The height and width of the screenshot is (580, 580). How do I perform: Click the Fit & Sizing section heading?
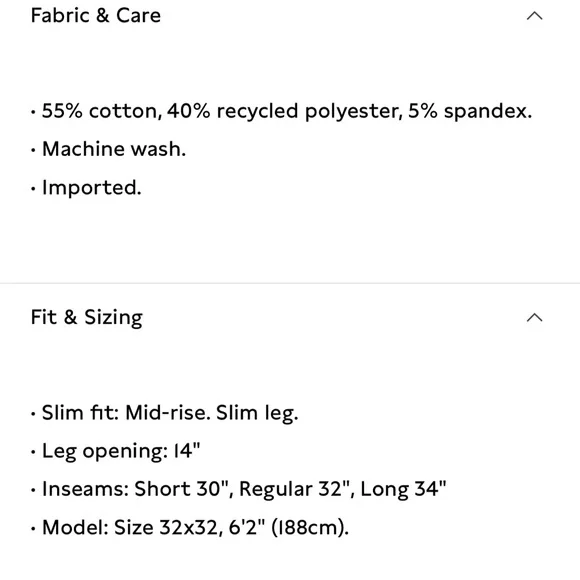(87, 317)
